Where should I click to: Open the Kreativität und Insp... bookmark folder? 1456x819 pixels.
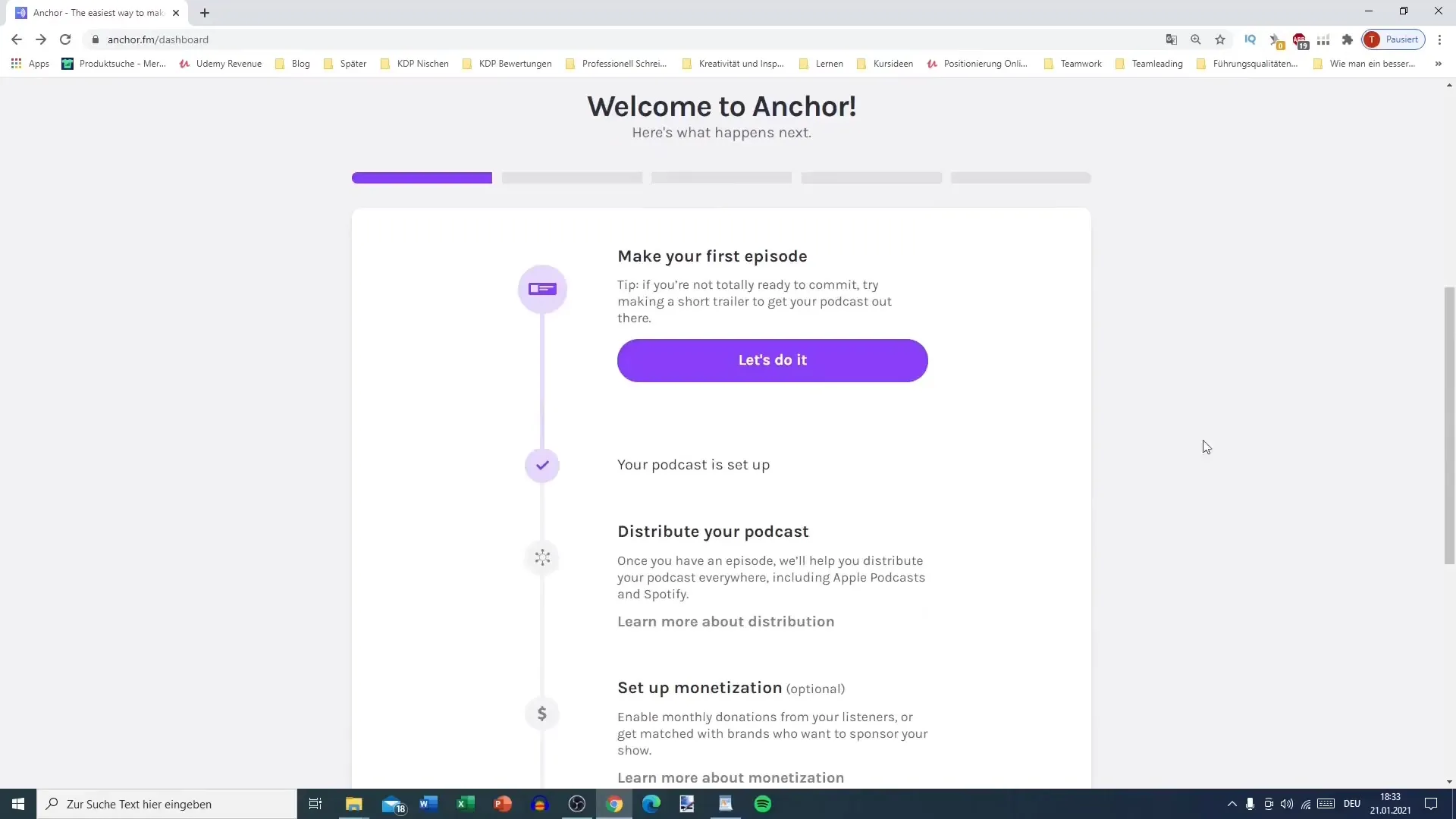[x=733, y=64]
